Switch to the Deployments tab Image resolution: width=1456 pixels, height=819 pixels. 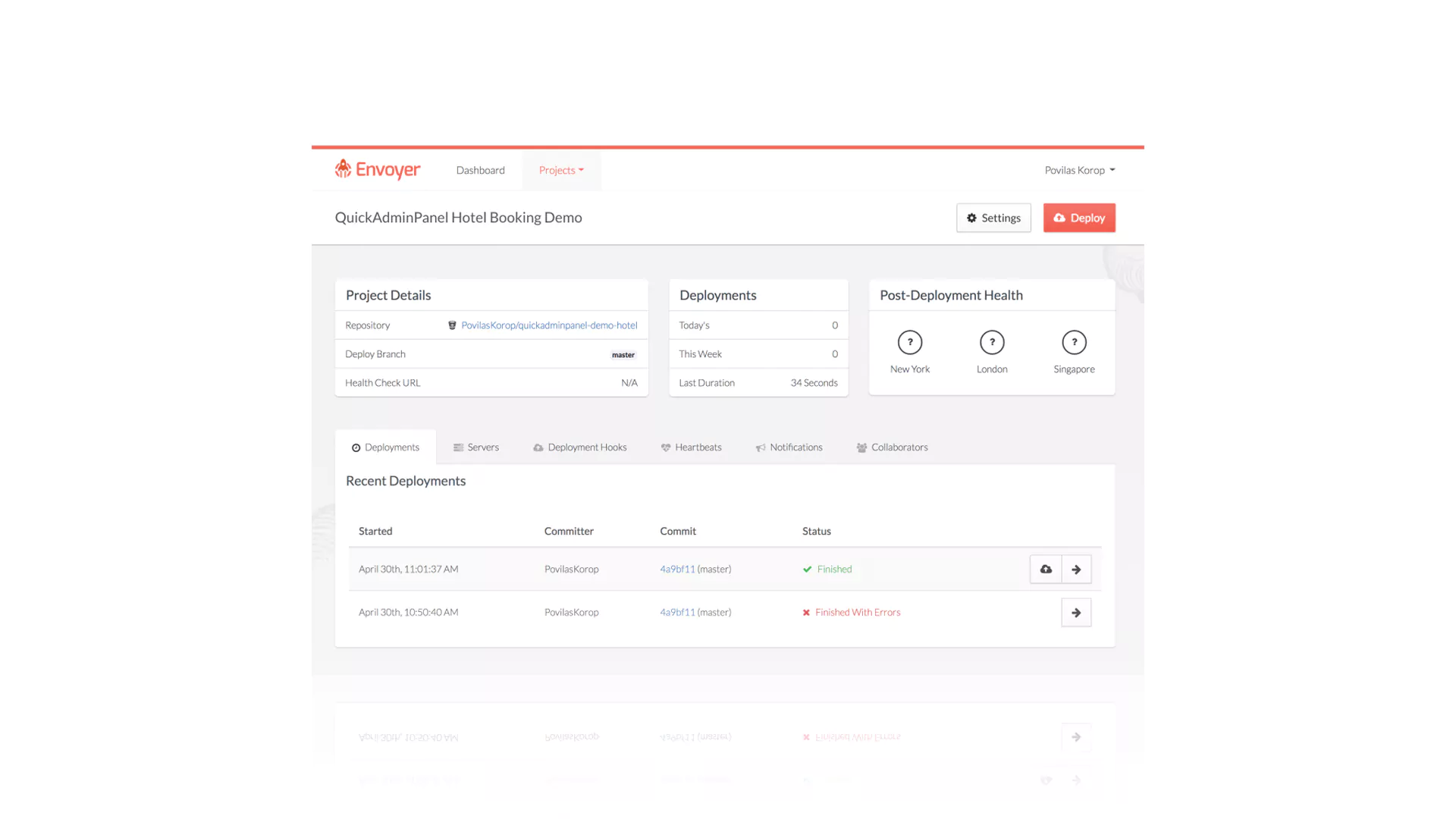pyautogui.click(x=385, y=447)
